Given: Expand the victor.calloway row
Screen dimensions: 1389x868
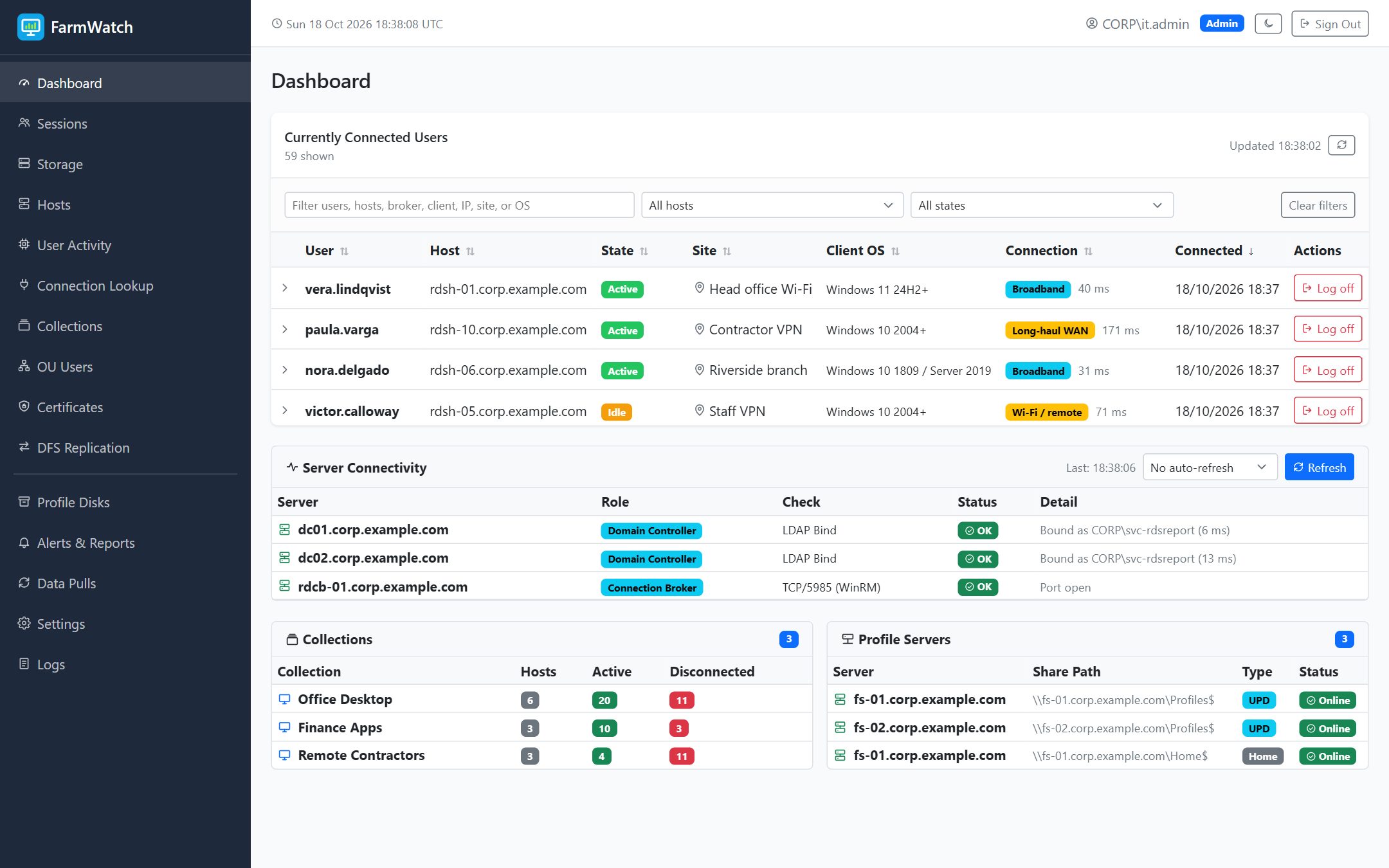Looking at the screenshot, I should [x=285, y=410].
